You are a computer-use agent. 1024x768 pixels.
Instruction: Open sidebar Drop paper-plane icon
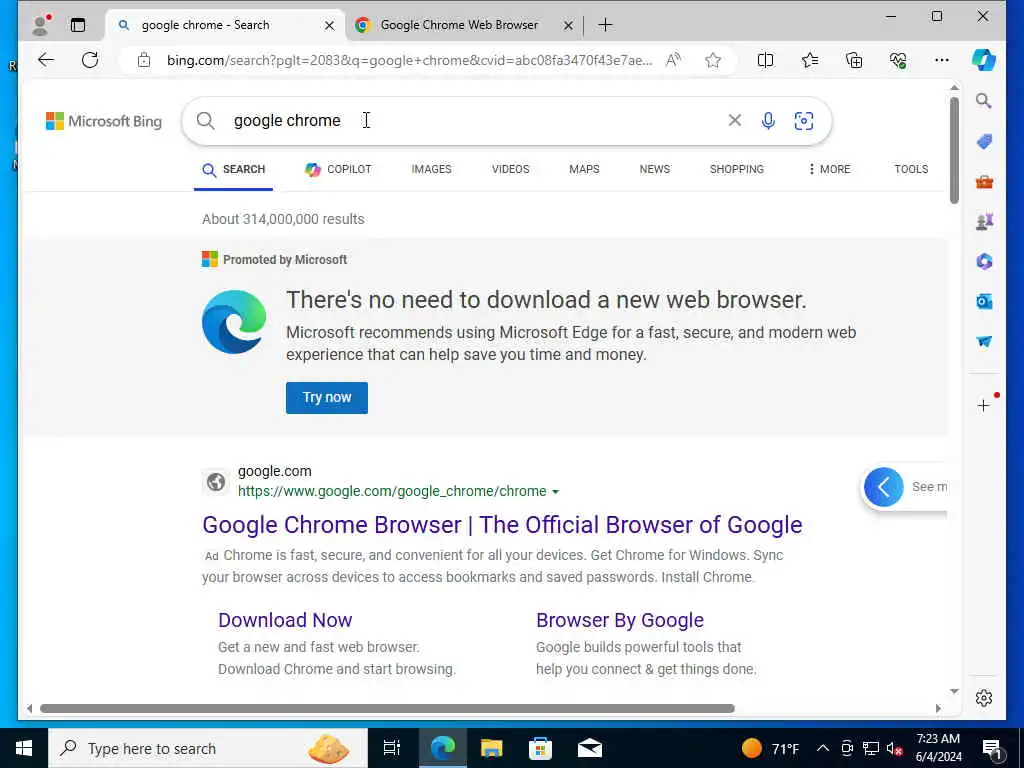point(984,341)
